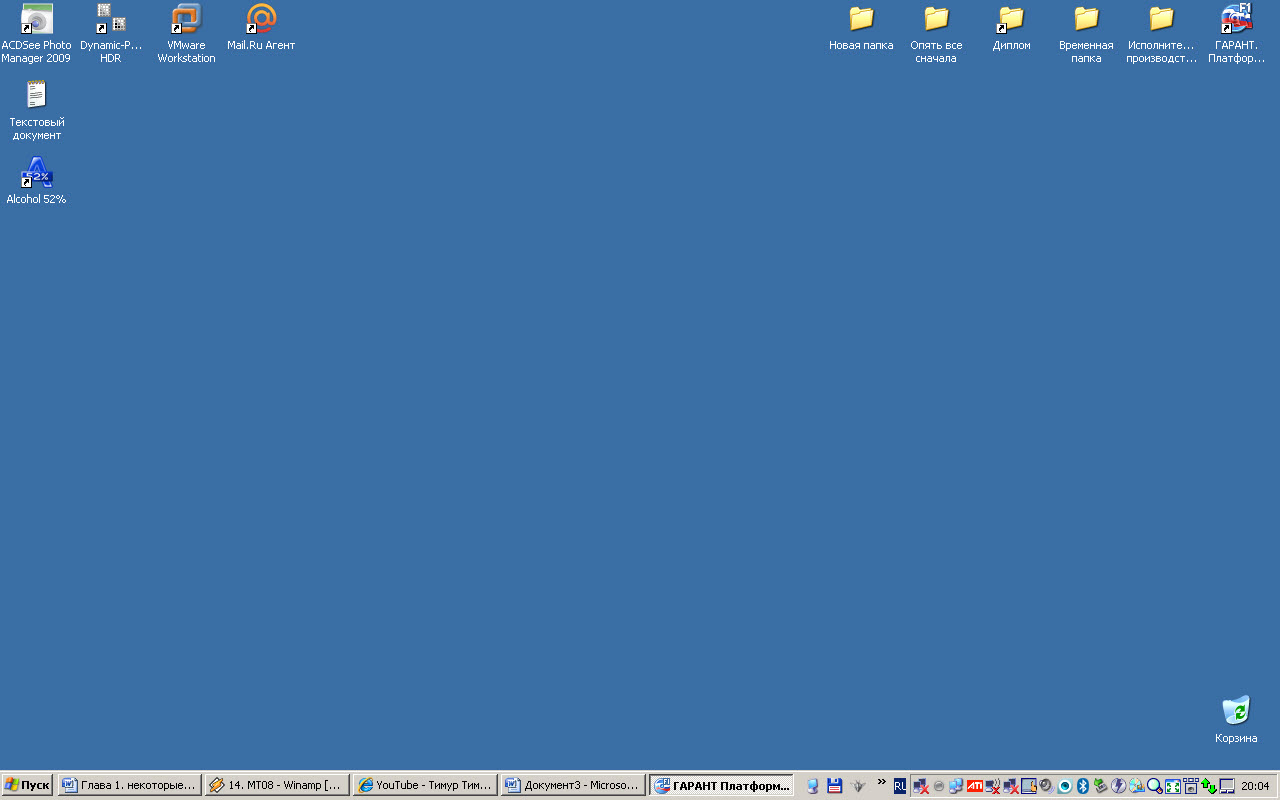Click the system clock showing 20:04

[1255, 786]
